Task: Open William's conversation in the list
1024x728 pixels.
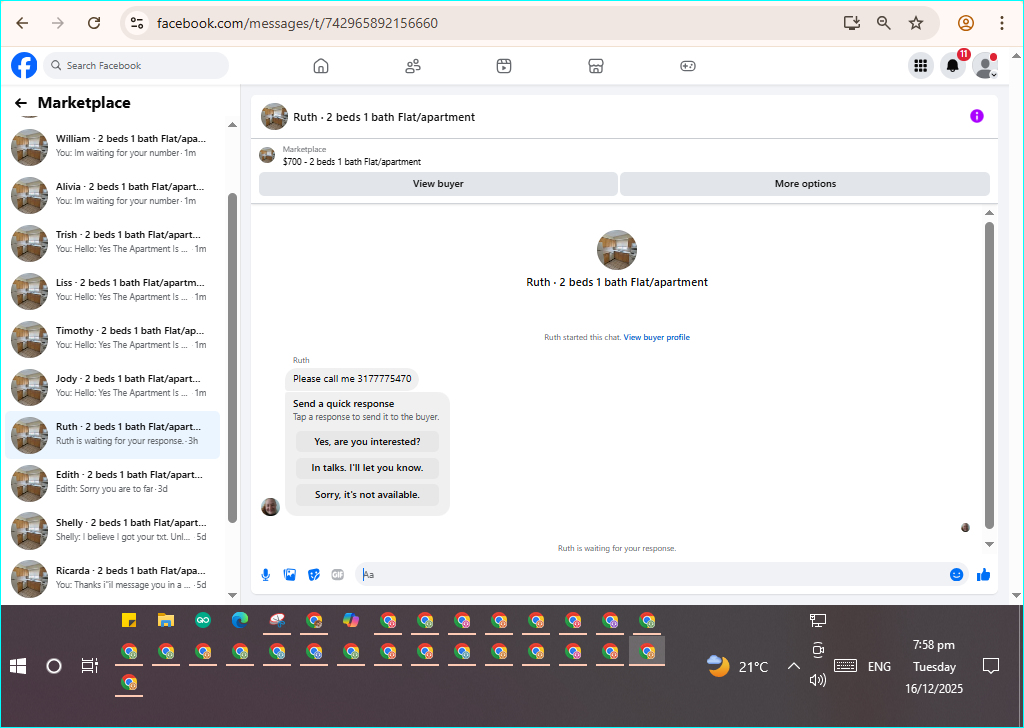Action: point(112,146)
